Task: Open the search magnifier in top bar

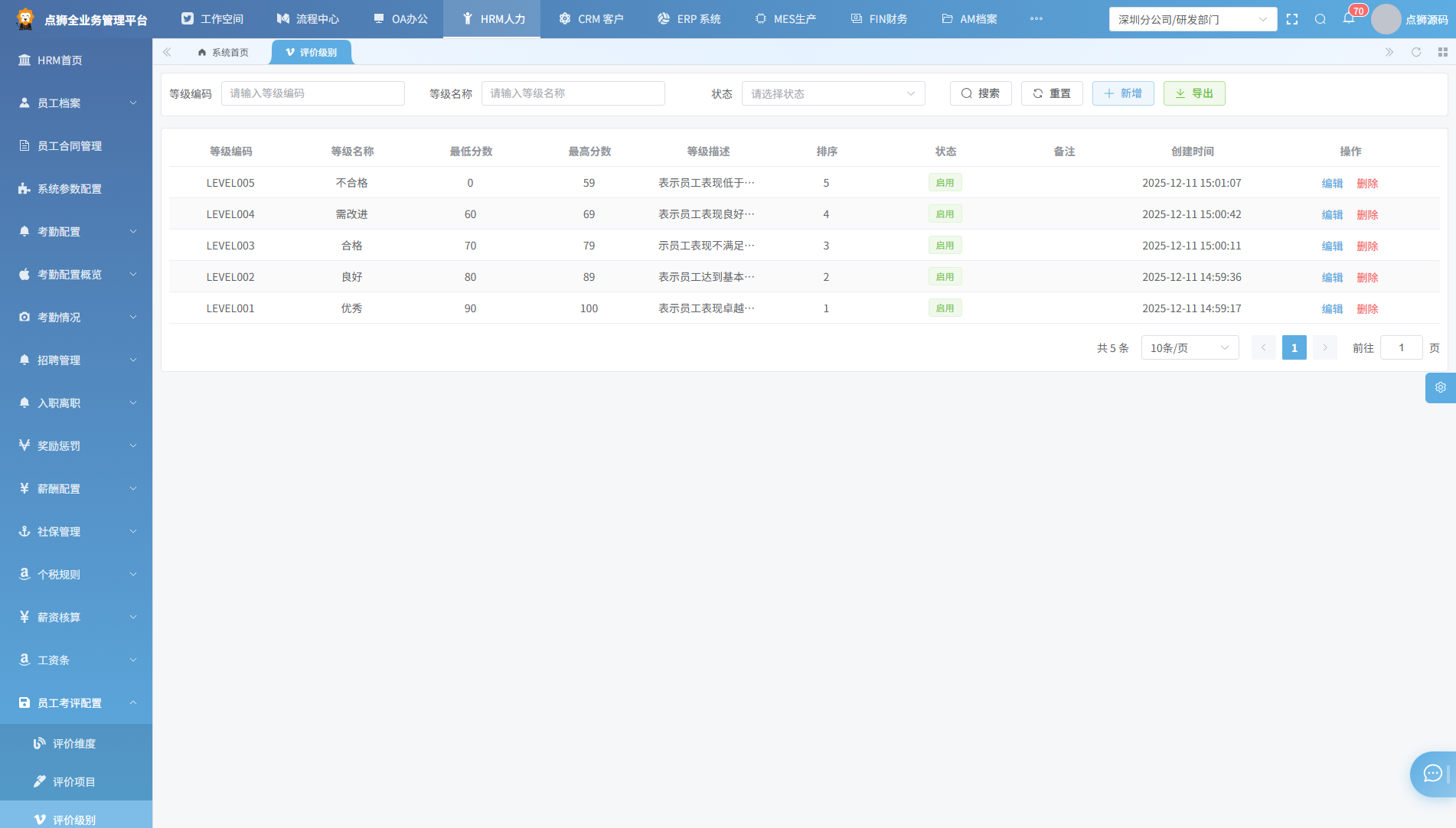Action: [x=1321, y=19]
